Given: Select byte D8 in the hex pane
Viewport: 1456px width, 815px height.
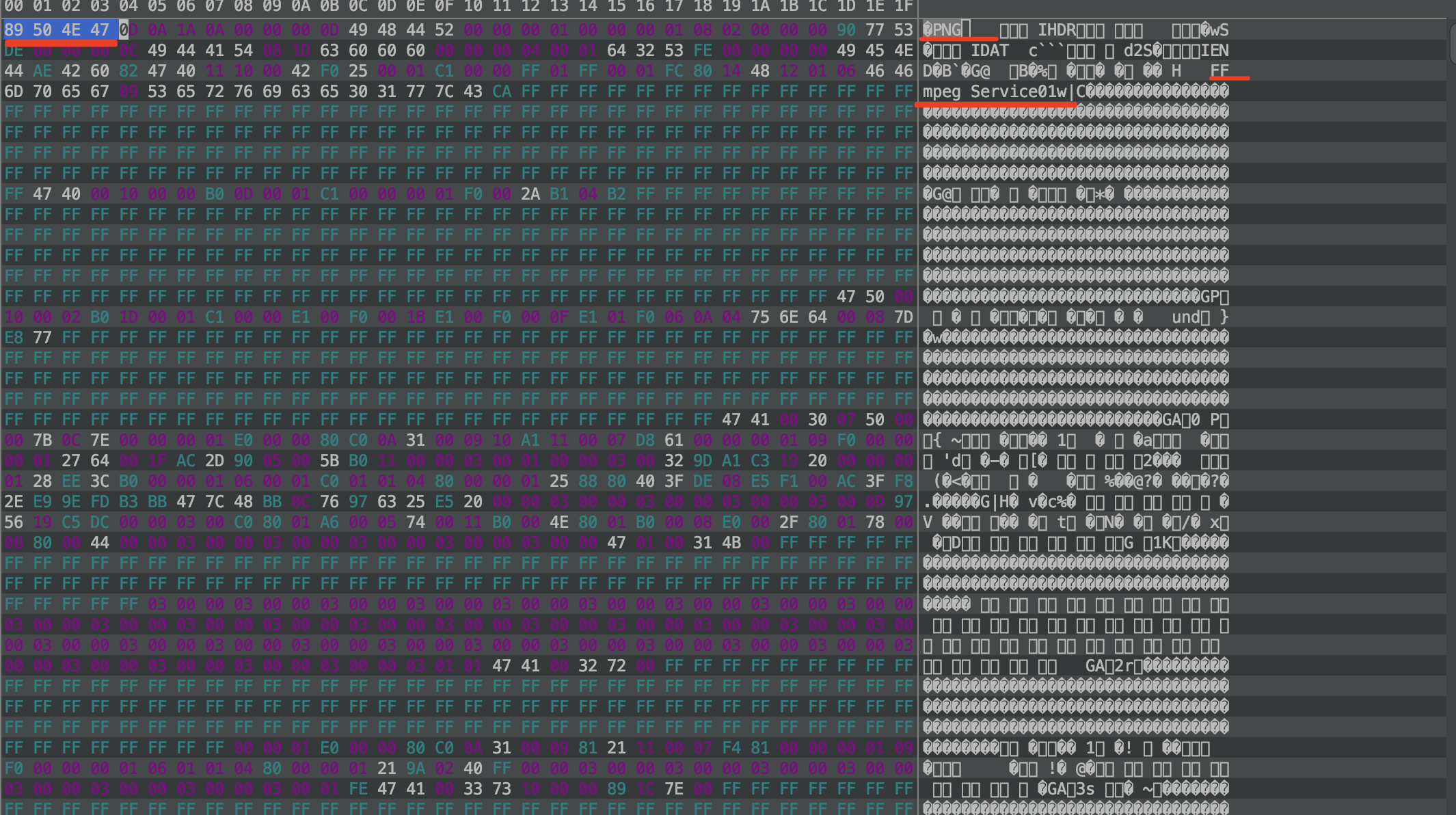Looking at the screenshot, I should tap(645, 440).
